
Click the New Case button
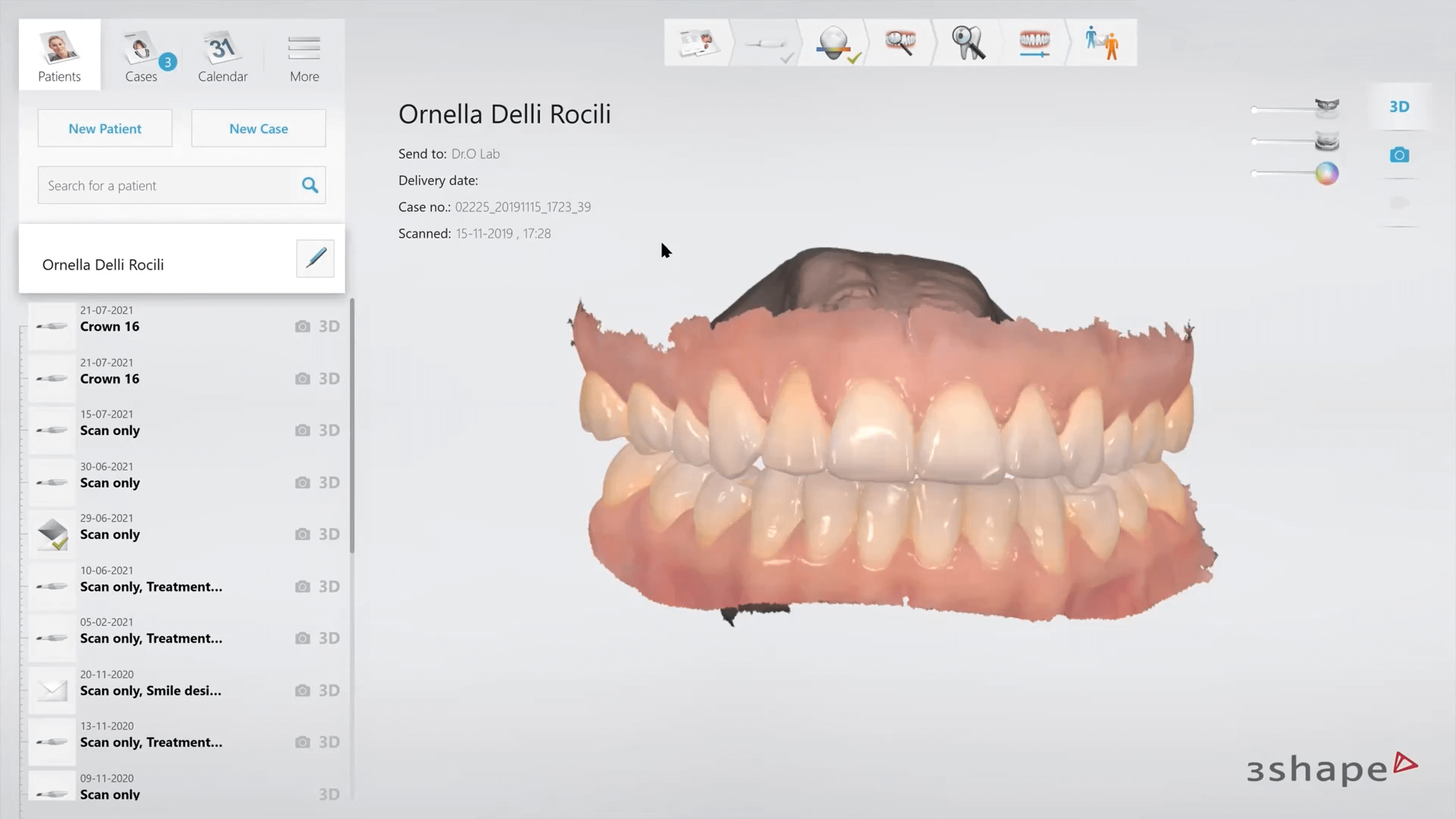pos(258,128)
